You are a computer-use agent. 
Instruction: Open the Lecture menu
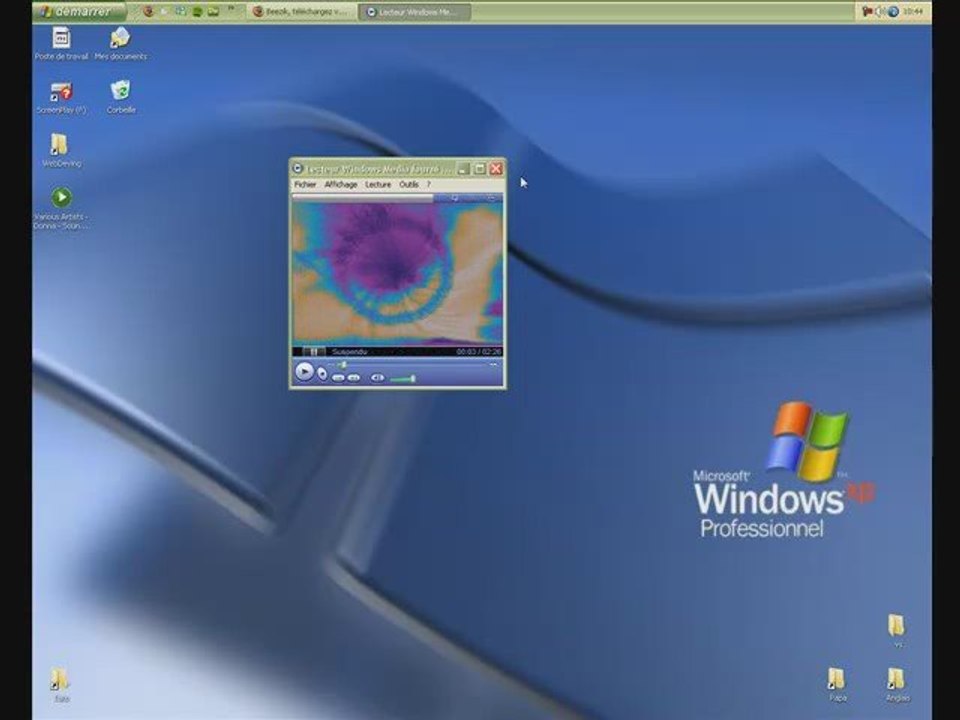click(378, 184)
